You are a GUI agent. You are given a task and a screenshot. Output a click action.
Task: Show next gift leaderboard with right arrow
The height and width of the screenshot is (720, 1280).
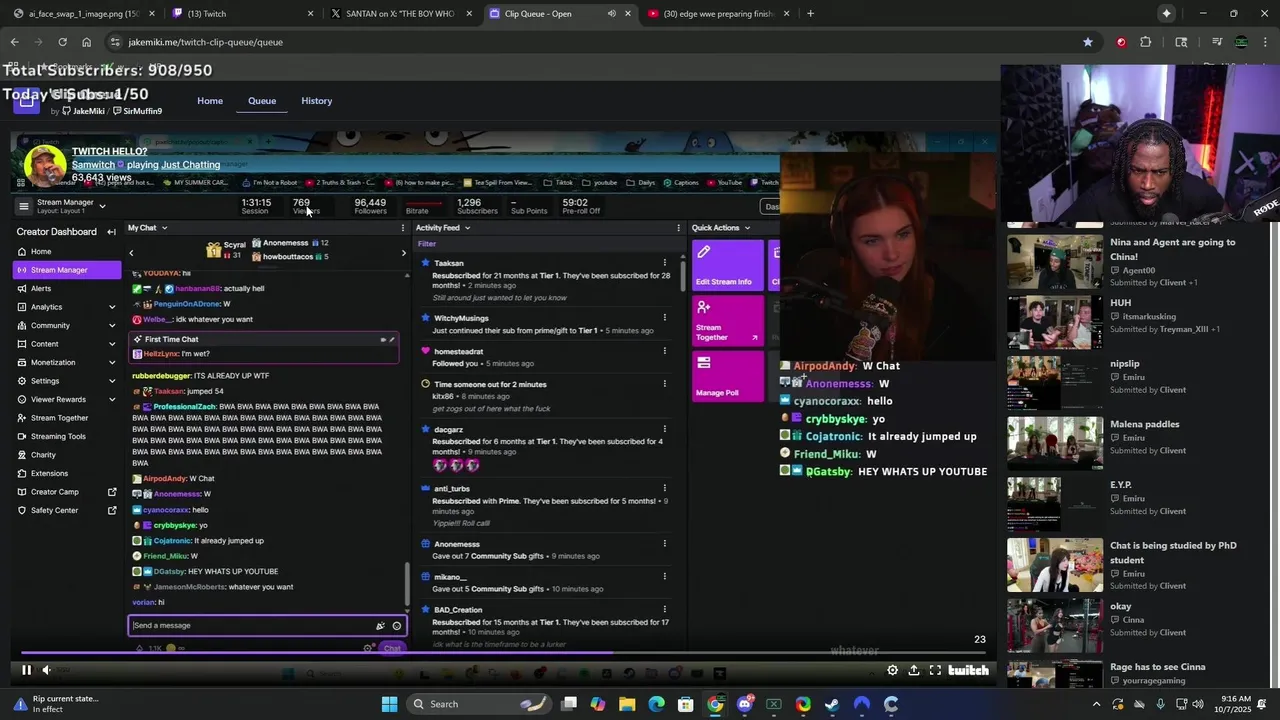pos(403,253)
